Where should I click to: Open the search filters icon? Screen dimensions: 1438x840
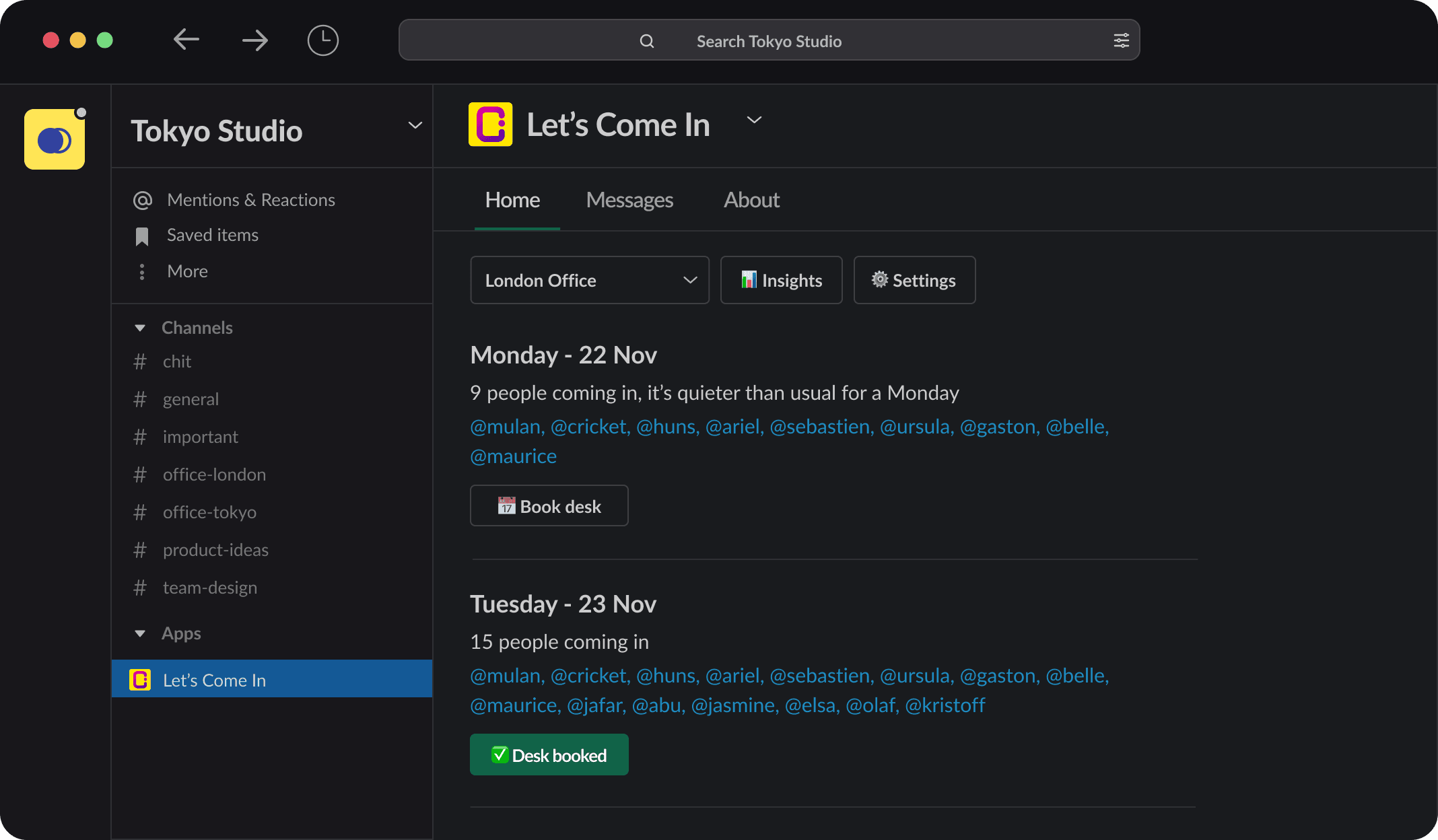click(1121, 40)
